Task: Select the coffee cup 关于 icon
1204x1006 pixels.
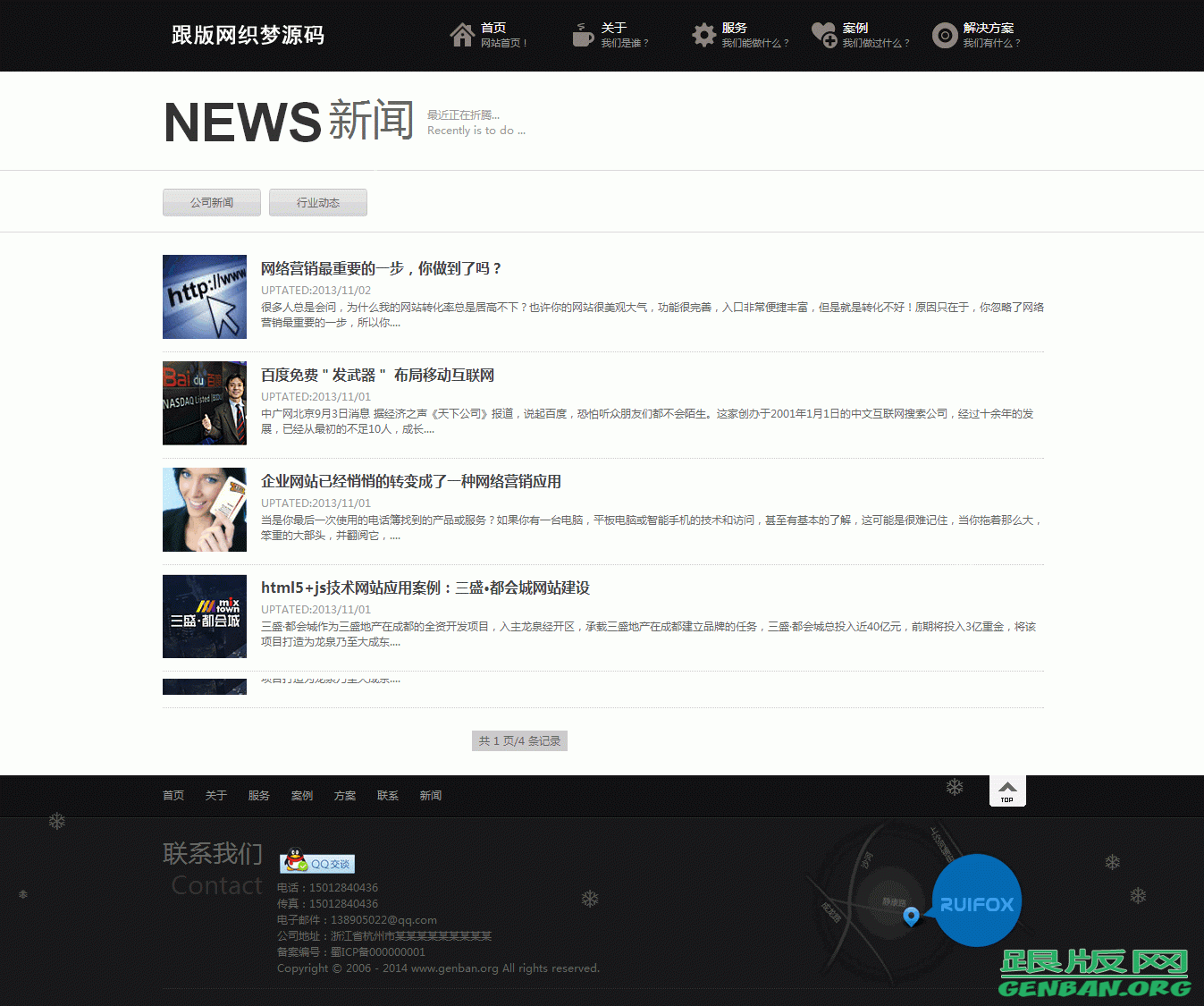Action: [x=583, y=36]
